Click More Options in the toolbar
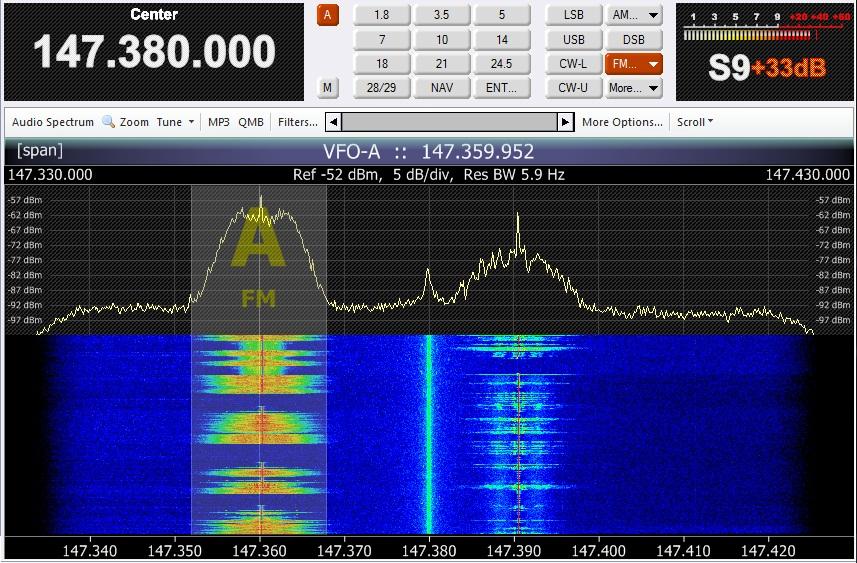Viewport: 857px width, 563px height. click(x=622, y=122)
